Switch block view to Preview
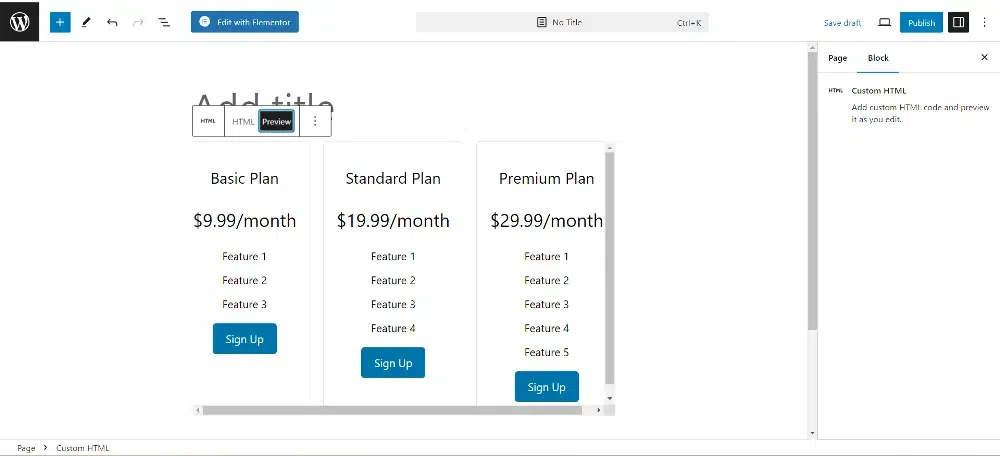 276,121
